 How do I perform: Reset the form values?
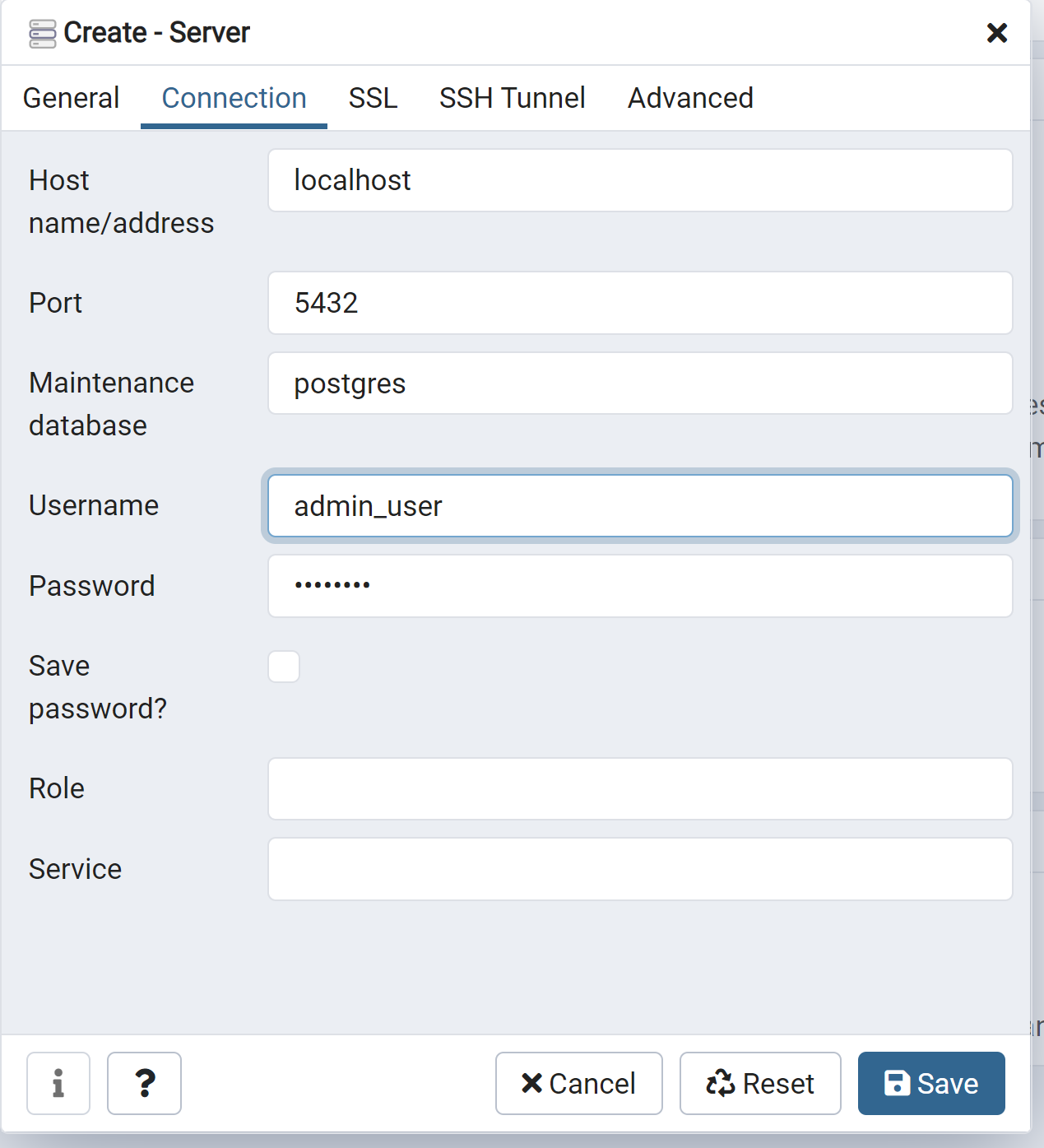[760, 1083]
